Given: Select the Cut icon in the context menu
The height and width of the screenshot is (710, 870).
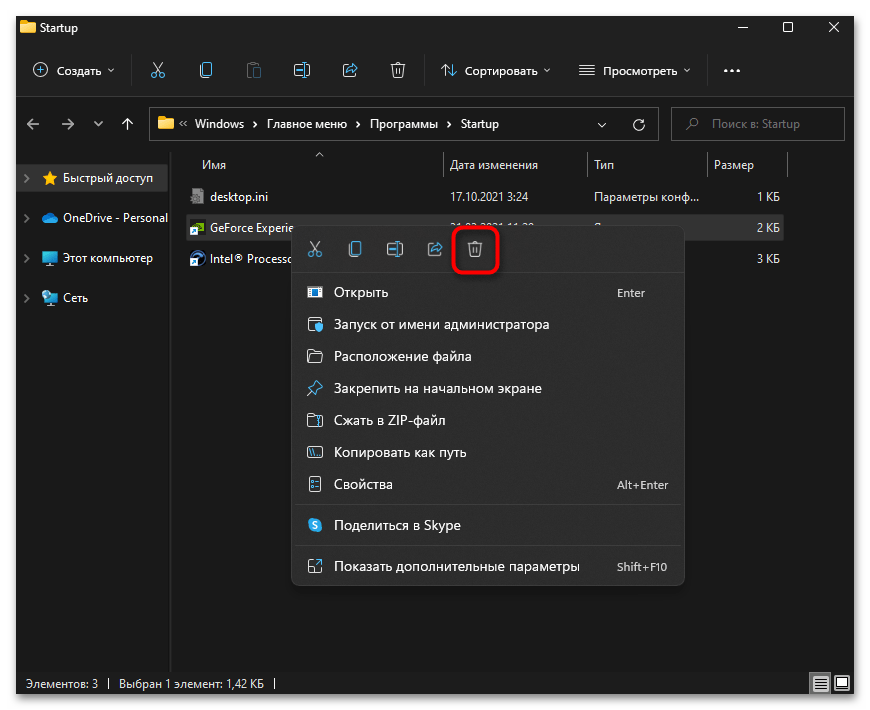Looking at the screenshot, I should pyautogui.click(x=315, y=249).
